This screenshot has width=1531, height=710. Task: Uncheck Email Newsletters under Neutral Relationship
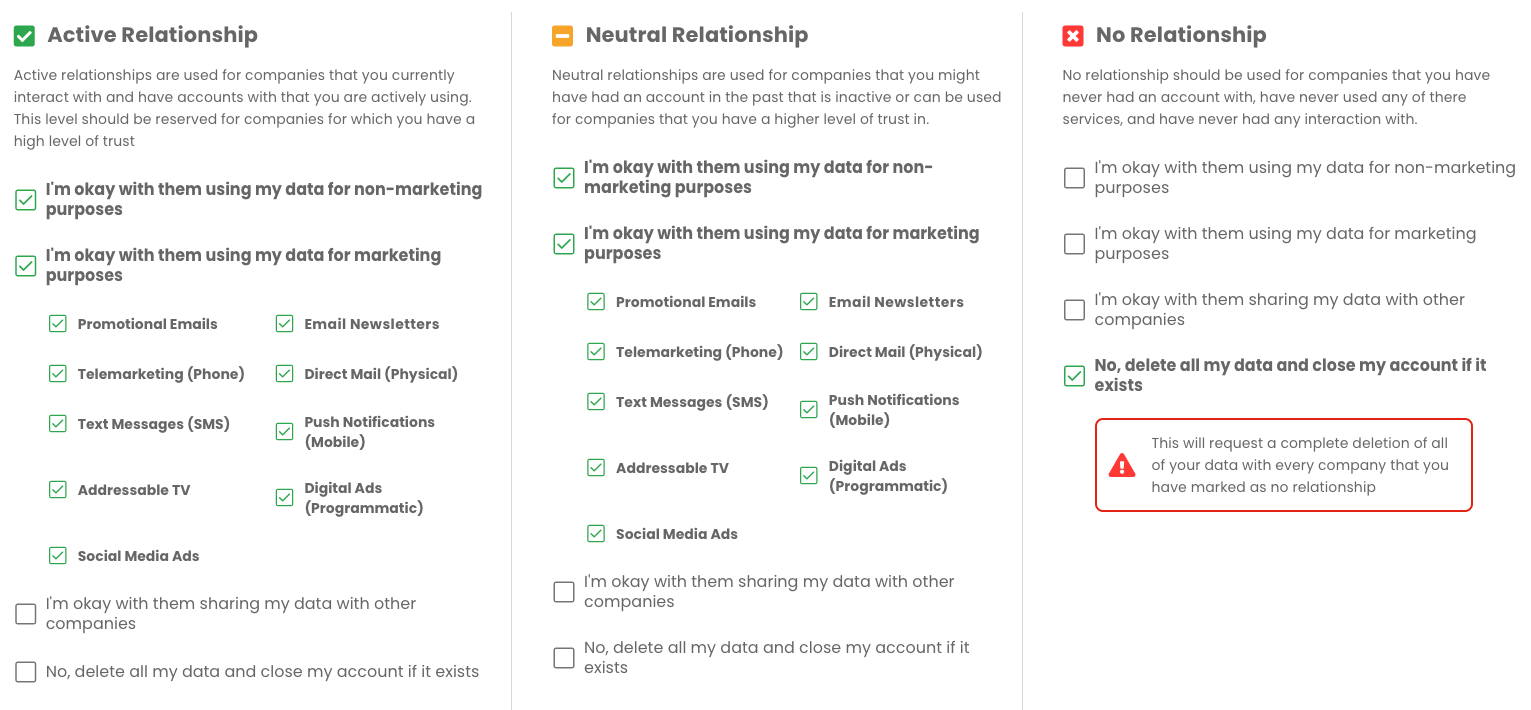pyautogui.click(x=809, y=302)
